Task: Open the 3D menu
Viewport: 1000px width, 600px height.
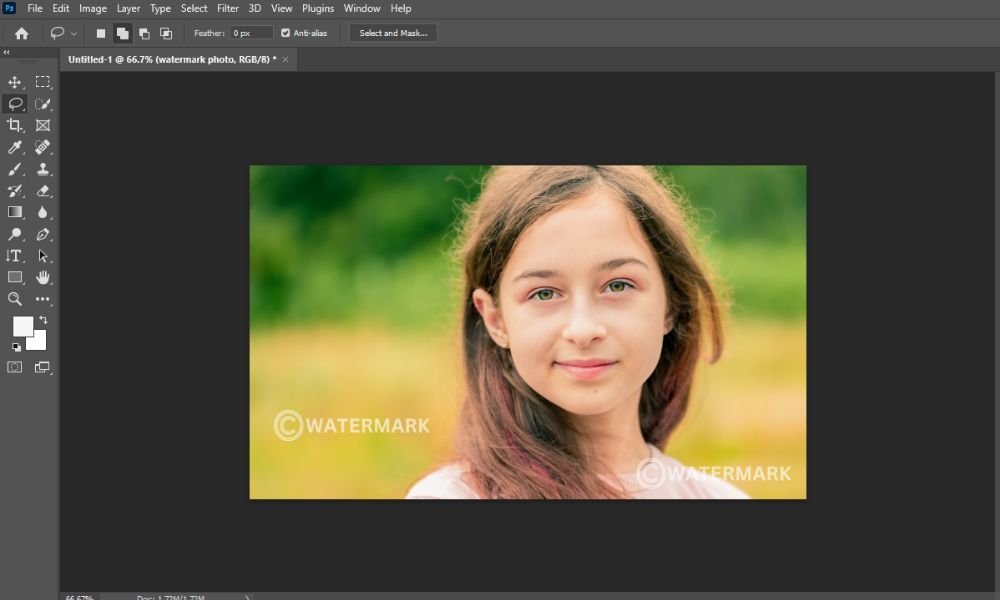Action: click(254, 8)
